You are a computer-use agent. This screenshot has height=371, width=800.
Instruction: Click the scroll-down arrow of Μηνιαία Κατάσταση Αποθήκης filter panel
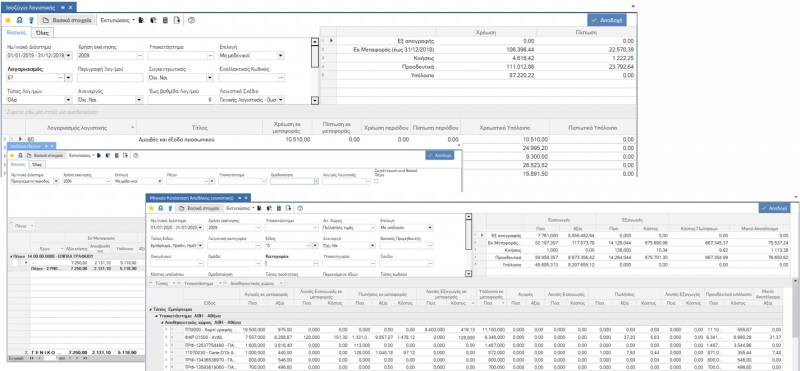point(468,274)
